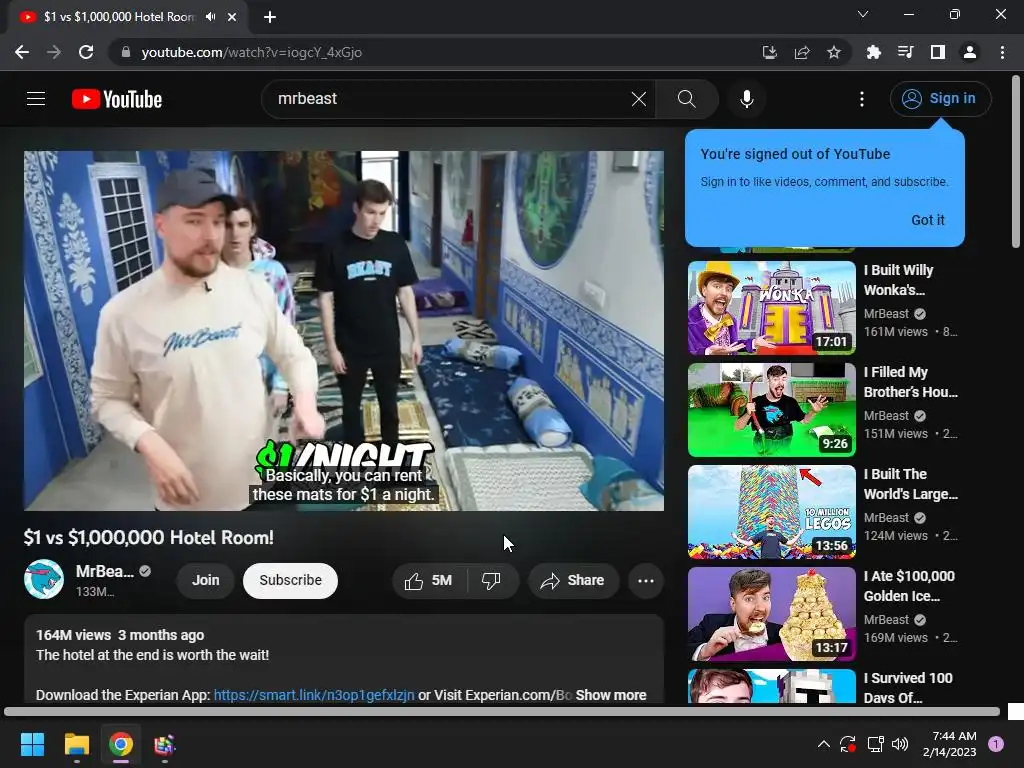This screenshot has height=768, width=1024.
Task: Go back in browser history
Action: pos(22,52)
